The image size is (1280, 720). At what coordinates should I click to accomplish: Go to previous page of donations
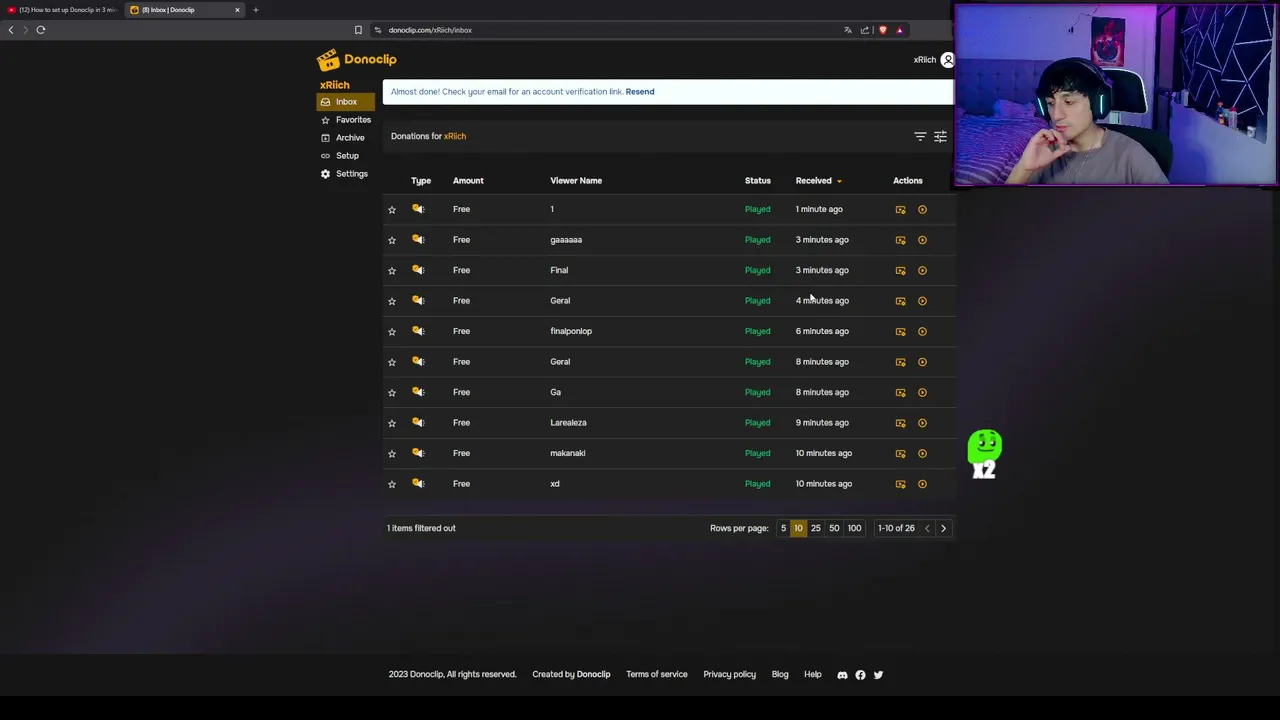[927, 528]
